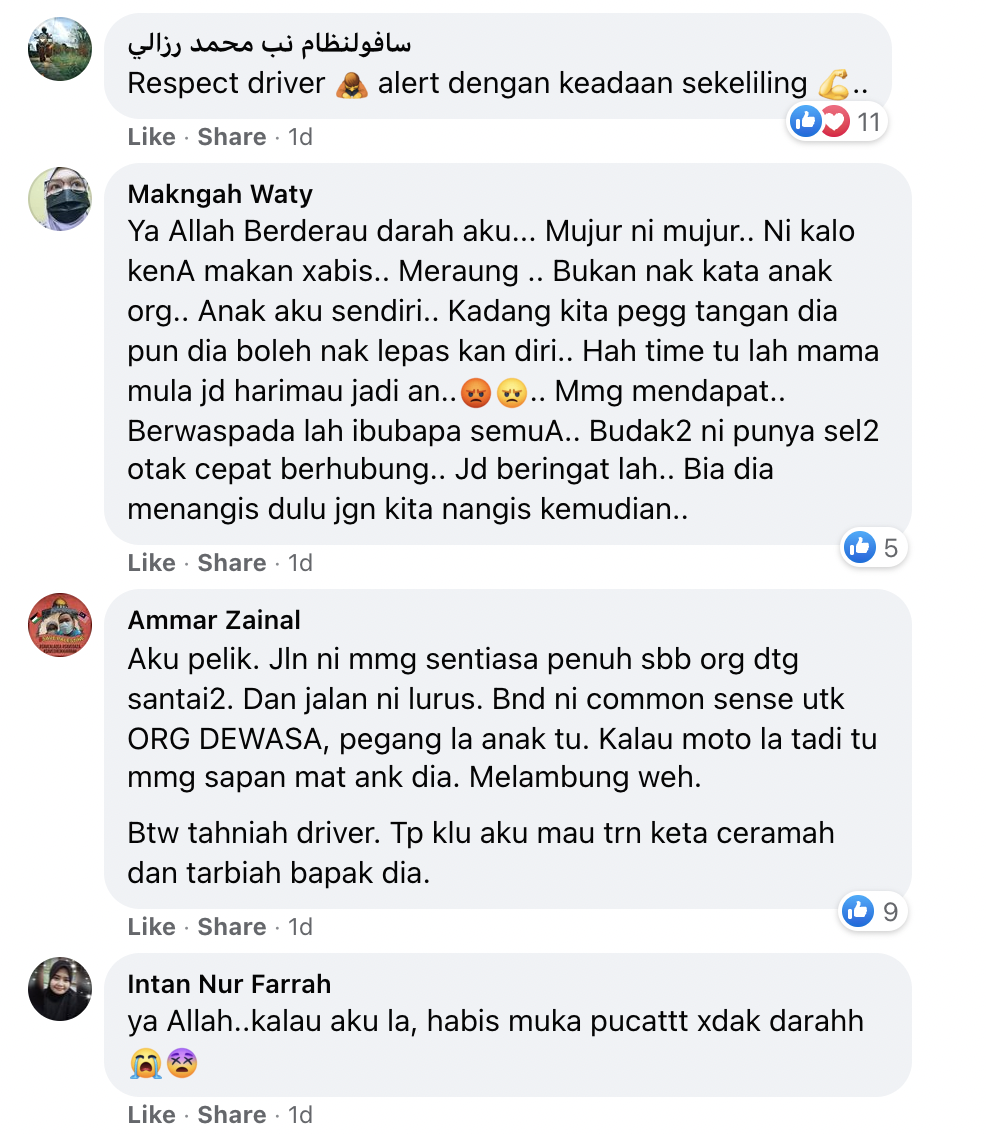Open Ammar Zainal's profile picture
Image resolution: width=986 pixels, height=1134 pixels.
tap(60, 625)
